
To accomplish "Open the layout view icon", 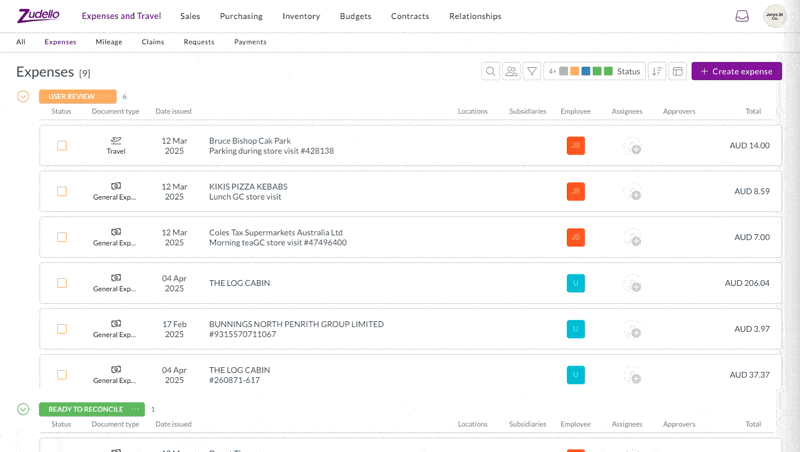I will point(678,71).
